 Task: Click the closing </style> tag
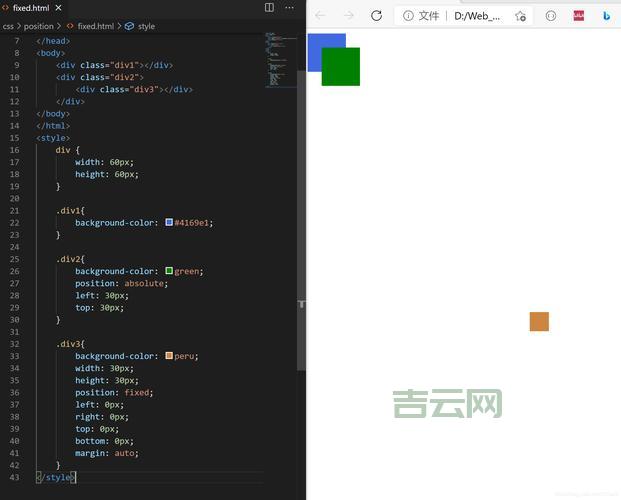[55, 477]
